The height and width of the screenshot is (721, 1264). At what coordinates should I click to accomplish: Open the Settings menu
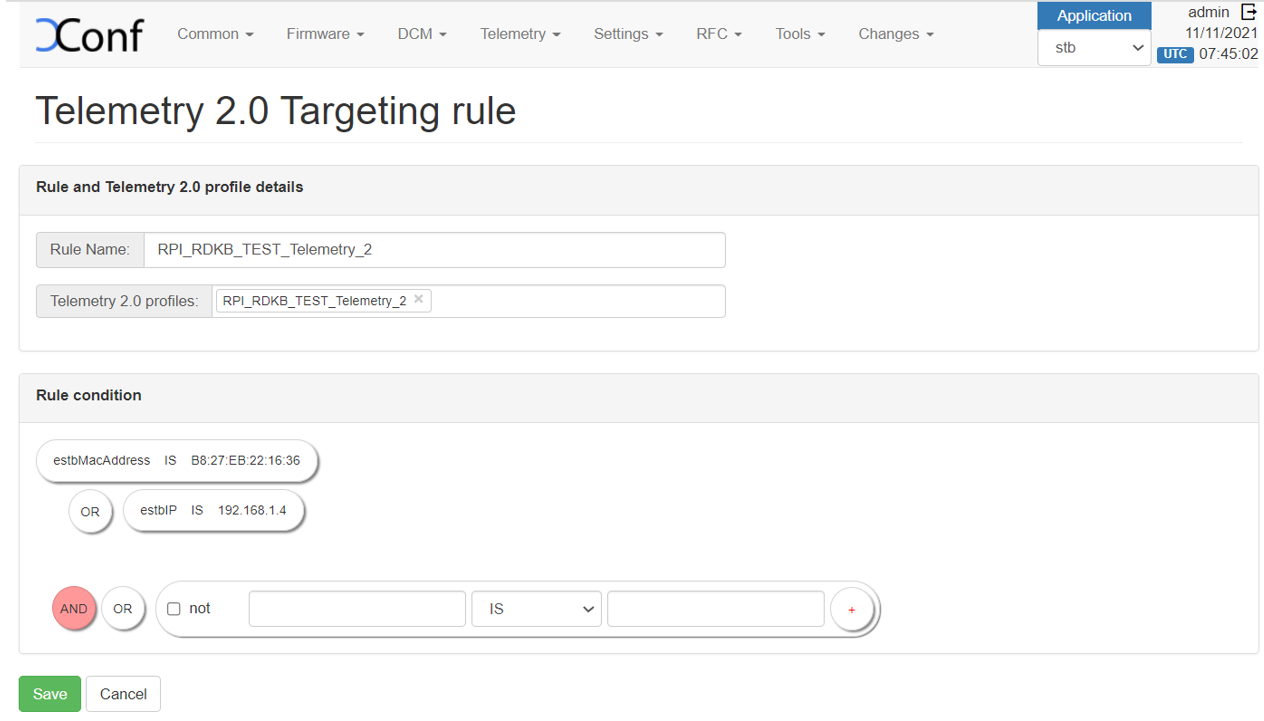628,34
